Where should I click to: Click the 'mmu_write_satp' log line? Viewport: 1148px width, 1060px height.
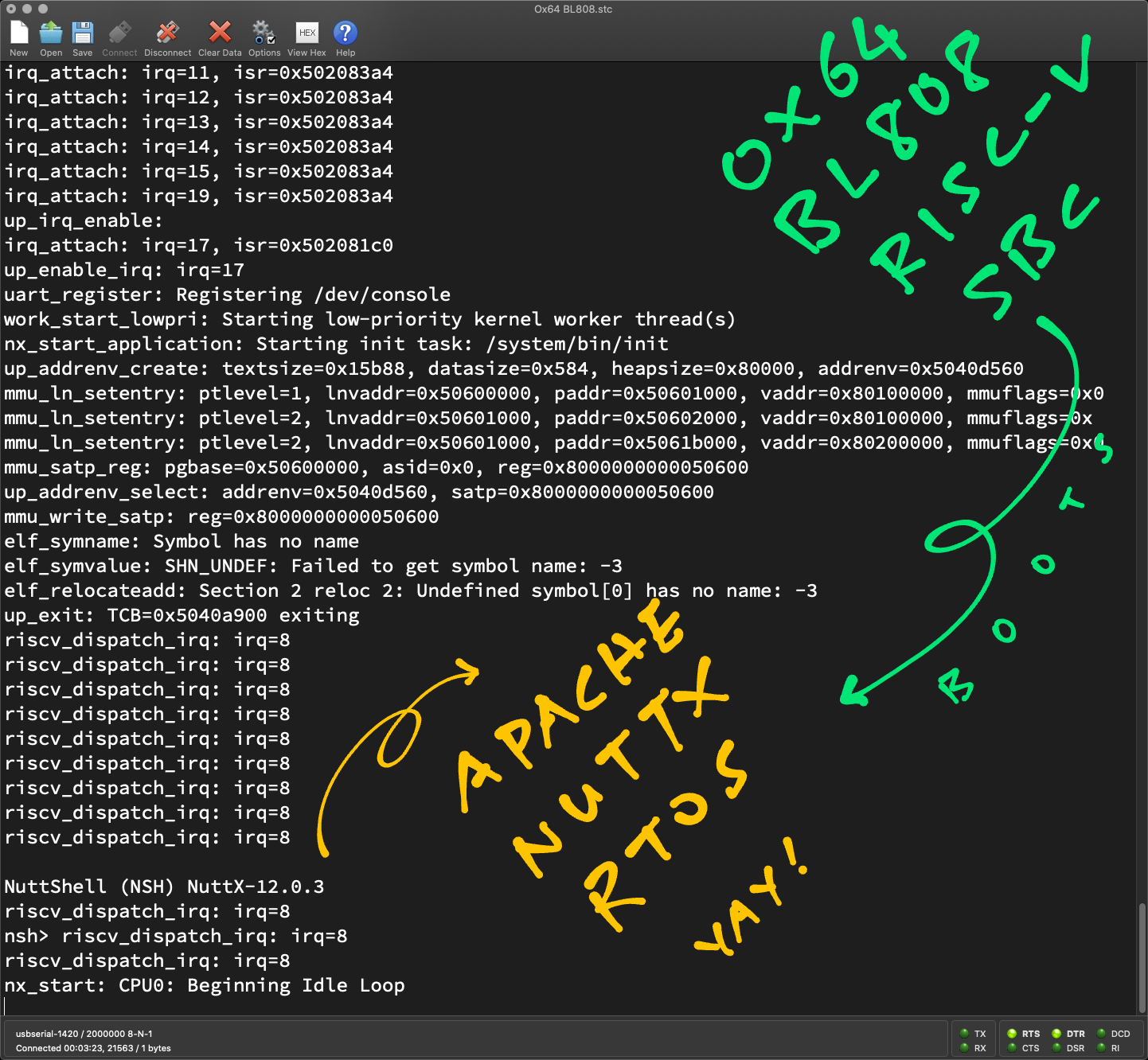click(x=221, y=516)
